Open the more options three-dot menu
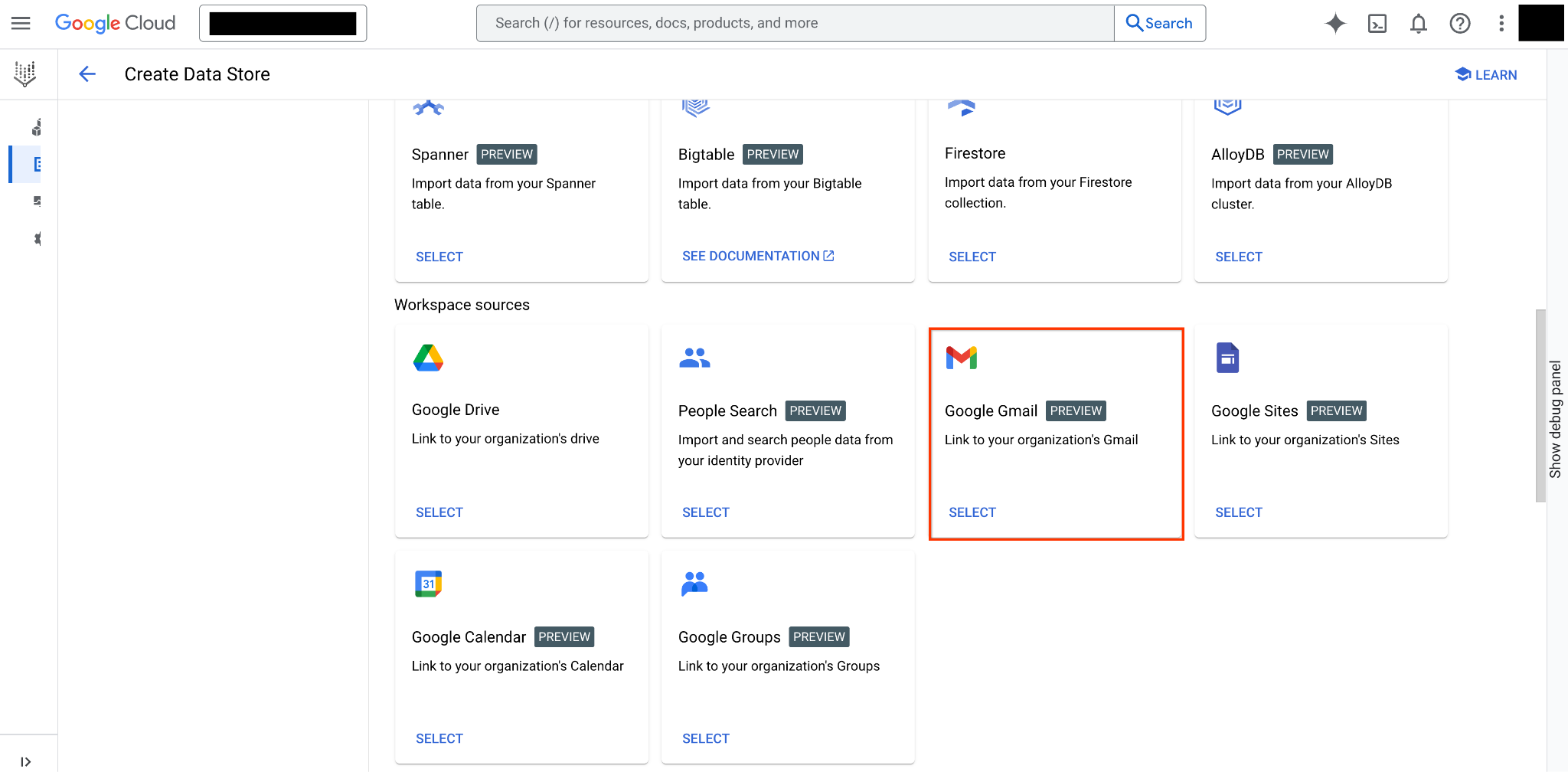This screenshot has width=1568, height=772. [1500, 24]
